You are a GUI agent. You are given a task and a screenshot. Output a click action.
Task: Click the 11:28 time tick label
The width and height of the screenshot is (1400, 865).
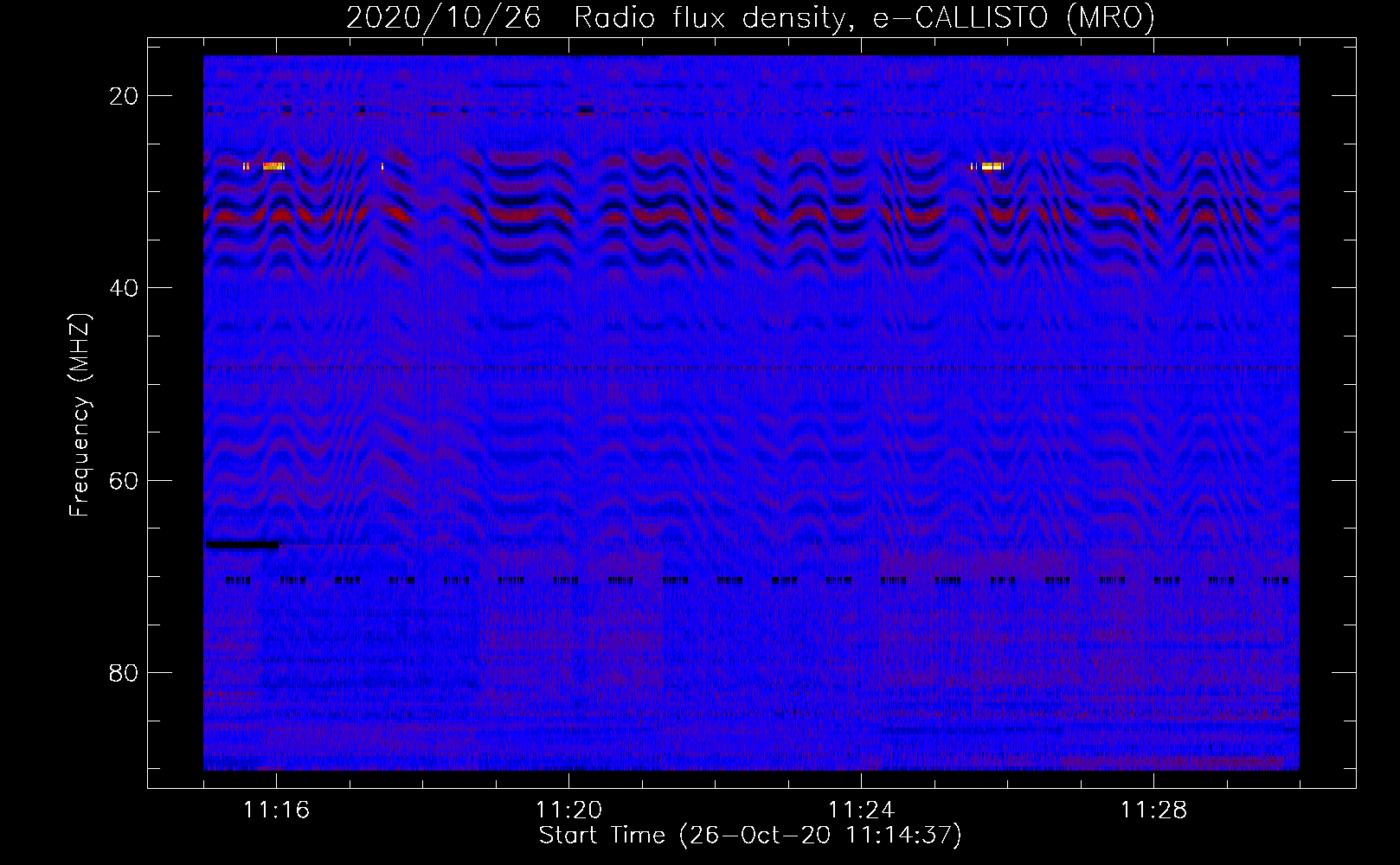(x=1153, y=811)
